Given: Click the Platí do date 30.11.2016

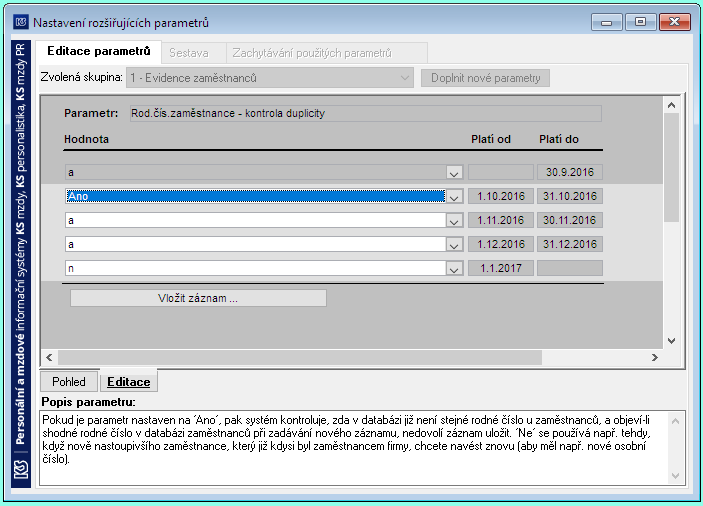Looking at the screenshot, I should coord(570,220).
